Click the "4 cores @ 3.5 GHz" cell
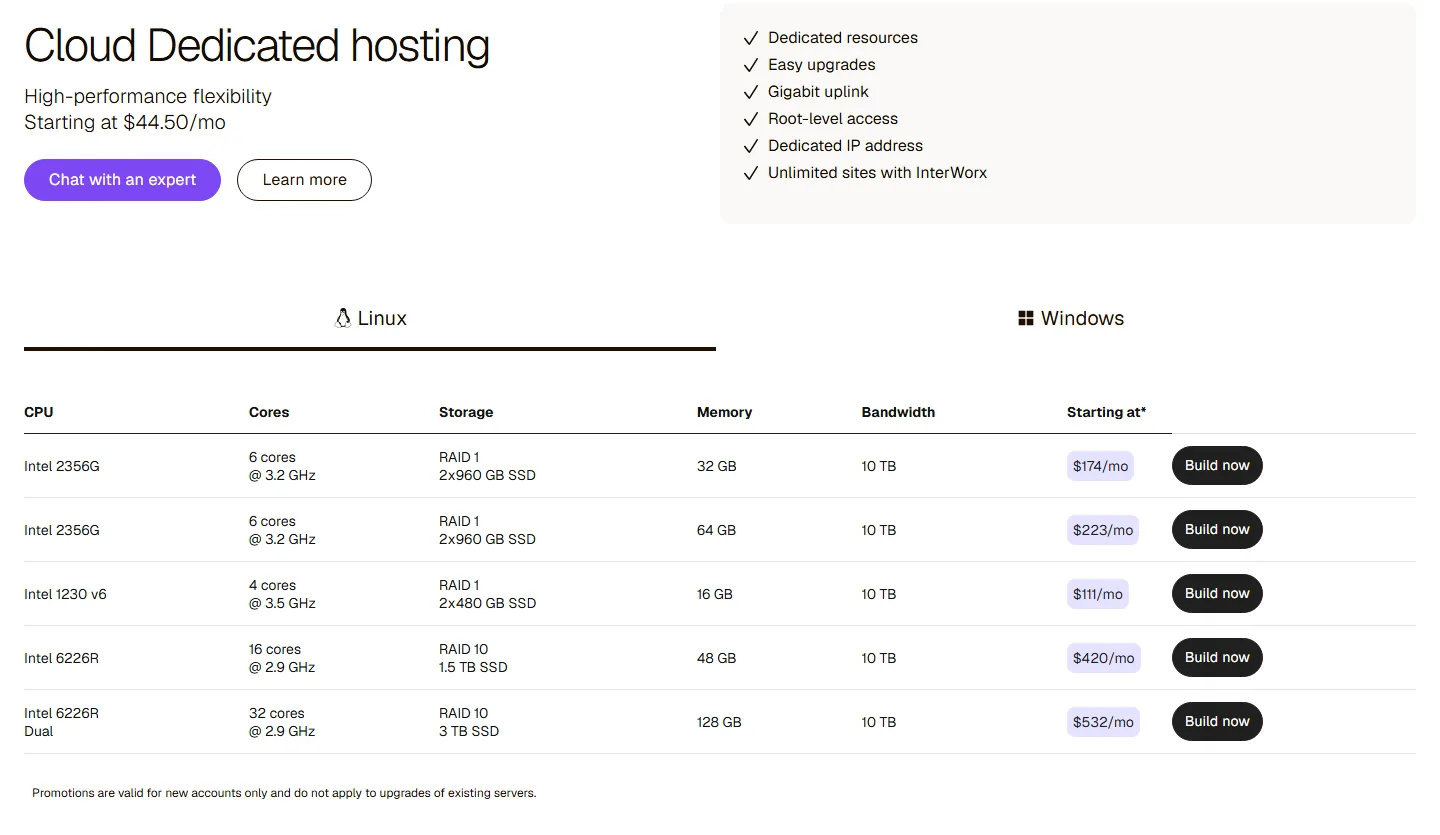This screenshot has height=835, width=1440. tap(282, 594)
